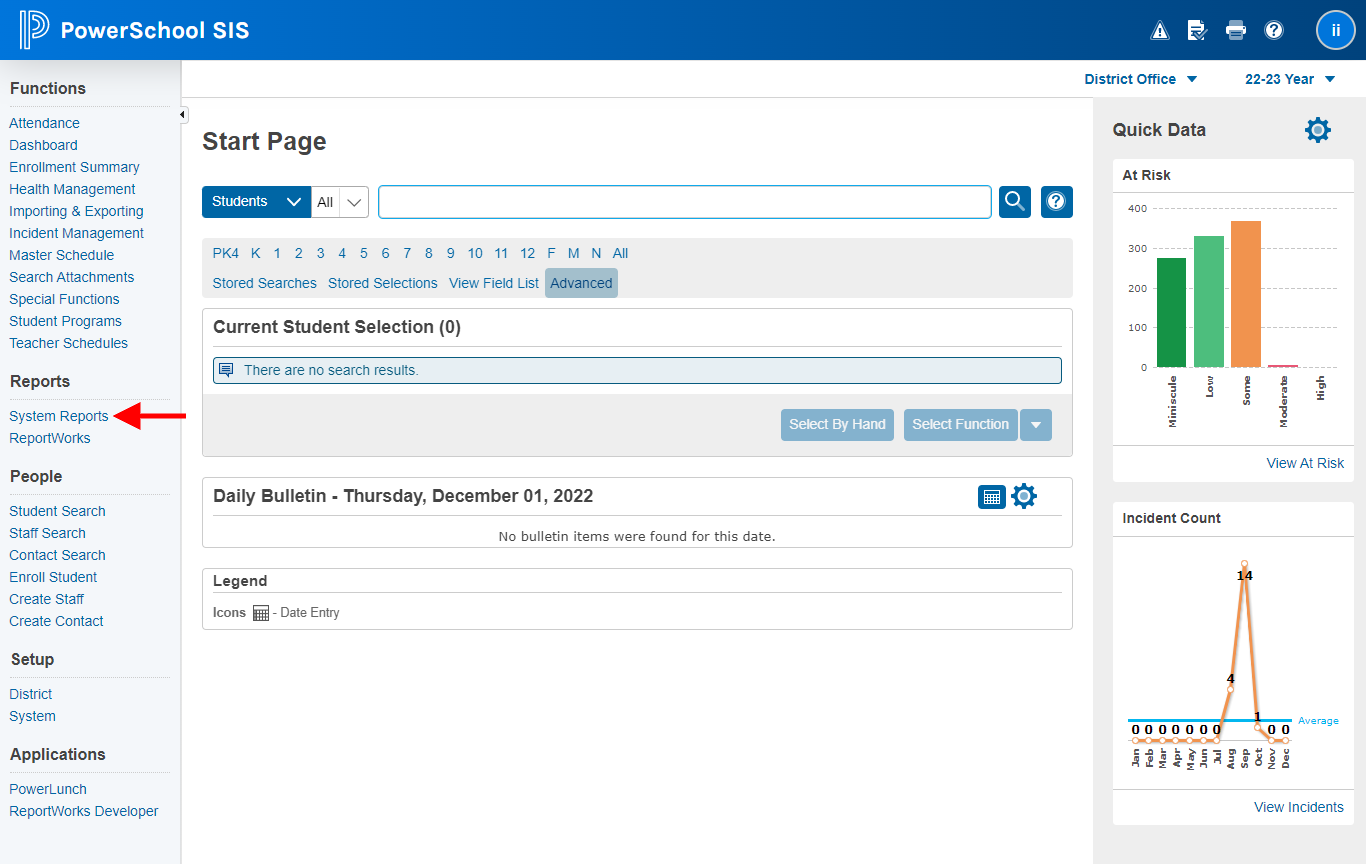This screenshot has width=1366, height=865.
Task: Collapse the left navigation panel arrow
Action: tap(182, 115)
